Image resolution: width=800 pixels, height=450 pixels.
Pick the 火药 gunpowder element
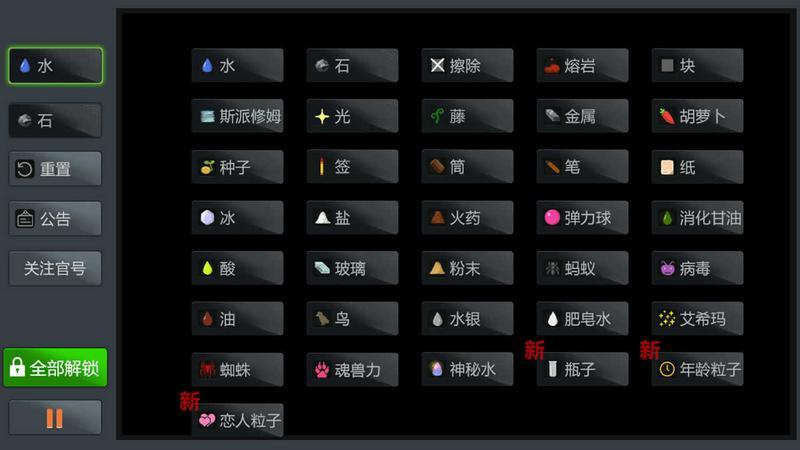coord(467,217)
